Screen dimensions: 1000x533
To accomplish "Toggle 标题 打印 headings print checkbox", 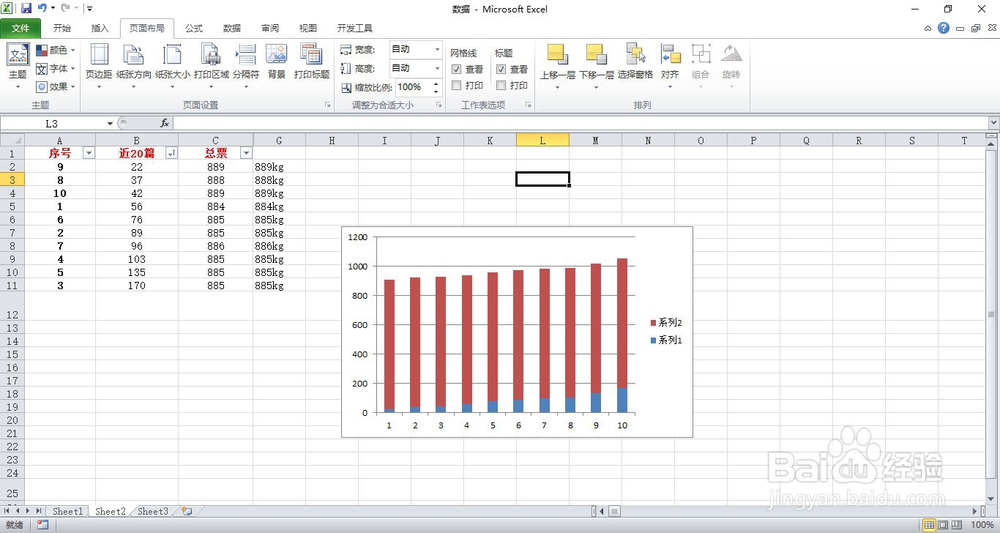I will click(501, 85).
